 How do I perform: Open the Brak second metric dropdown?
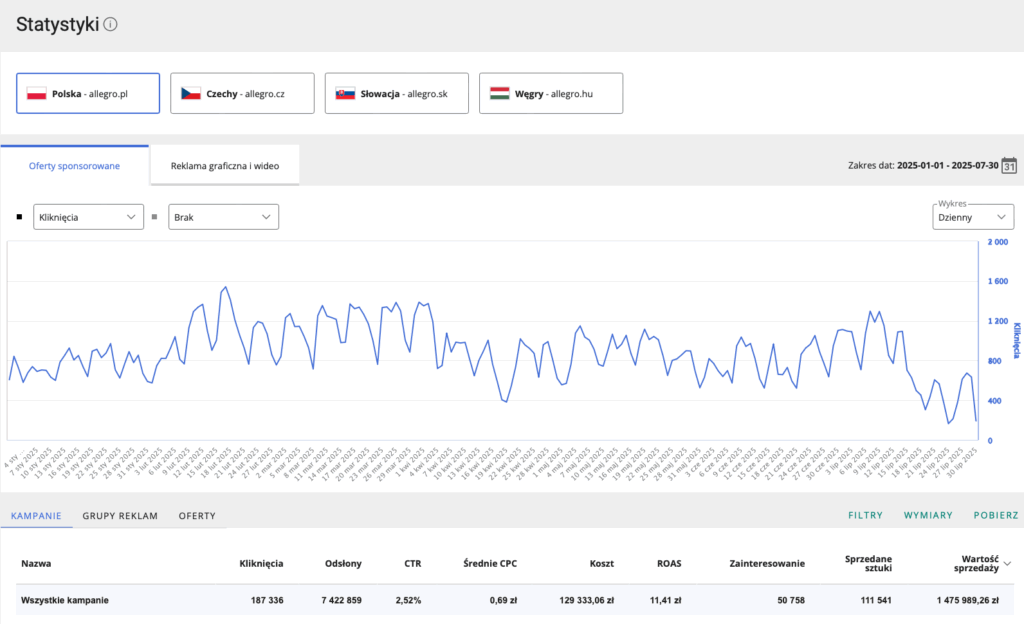pyautogui.click(x=222, y=217)
